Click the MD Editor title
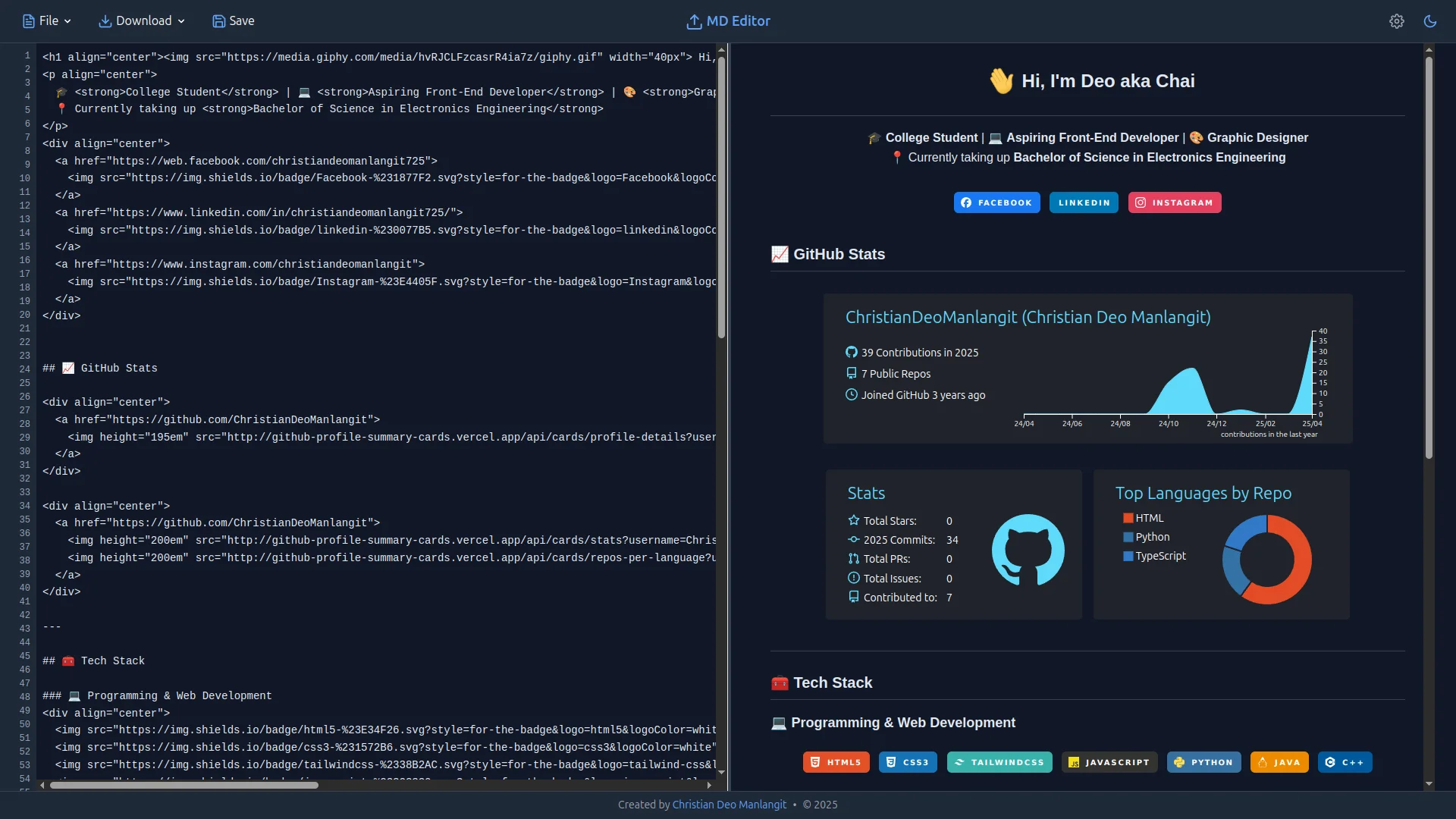The height and width of the screenshot is (819, 1456). click(738, 21)
